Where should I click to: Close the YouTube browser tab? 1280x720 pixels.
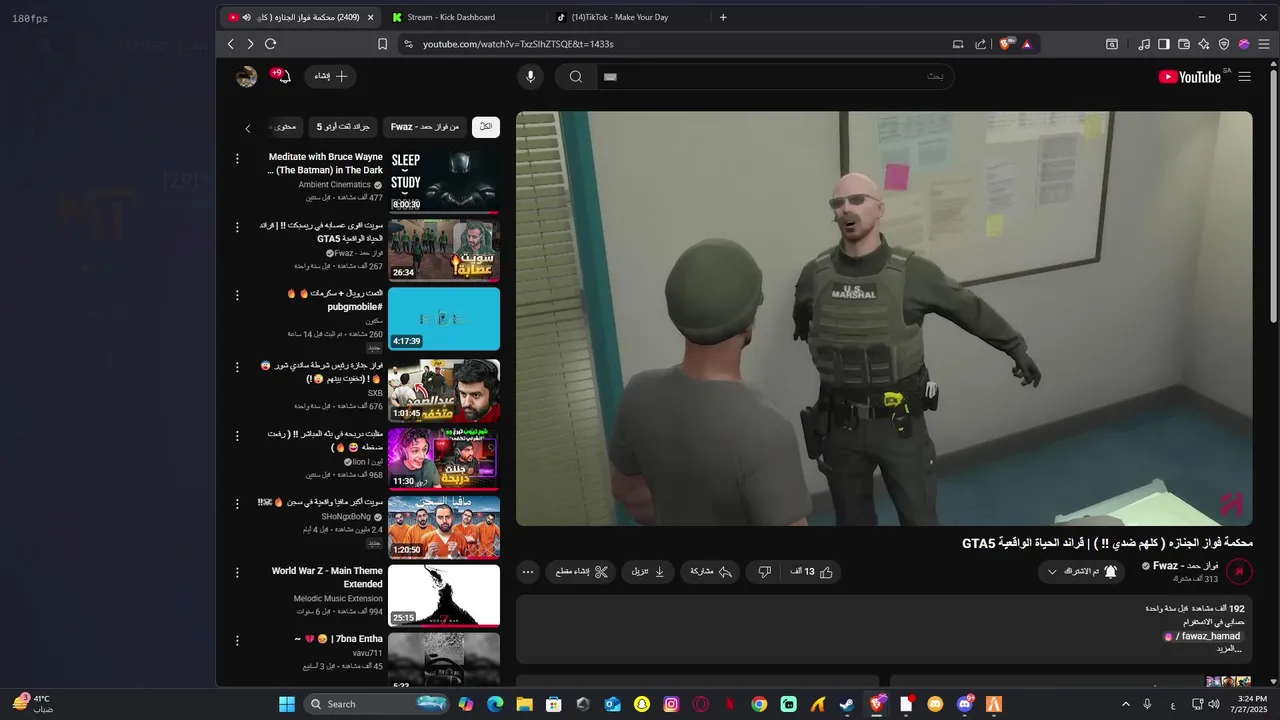click(x=371, y=17)
